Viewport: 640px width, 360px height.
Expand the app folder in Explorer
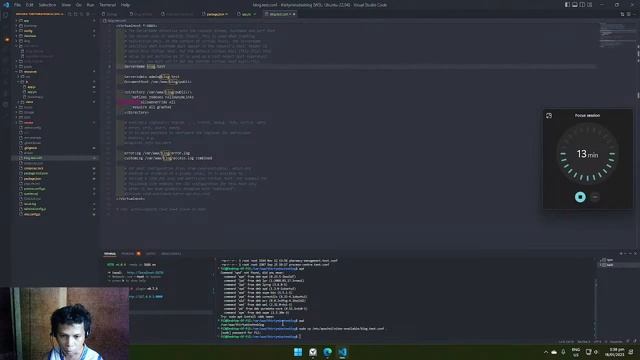(x=26, y=20)
